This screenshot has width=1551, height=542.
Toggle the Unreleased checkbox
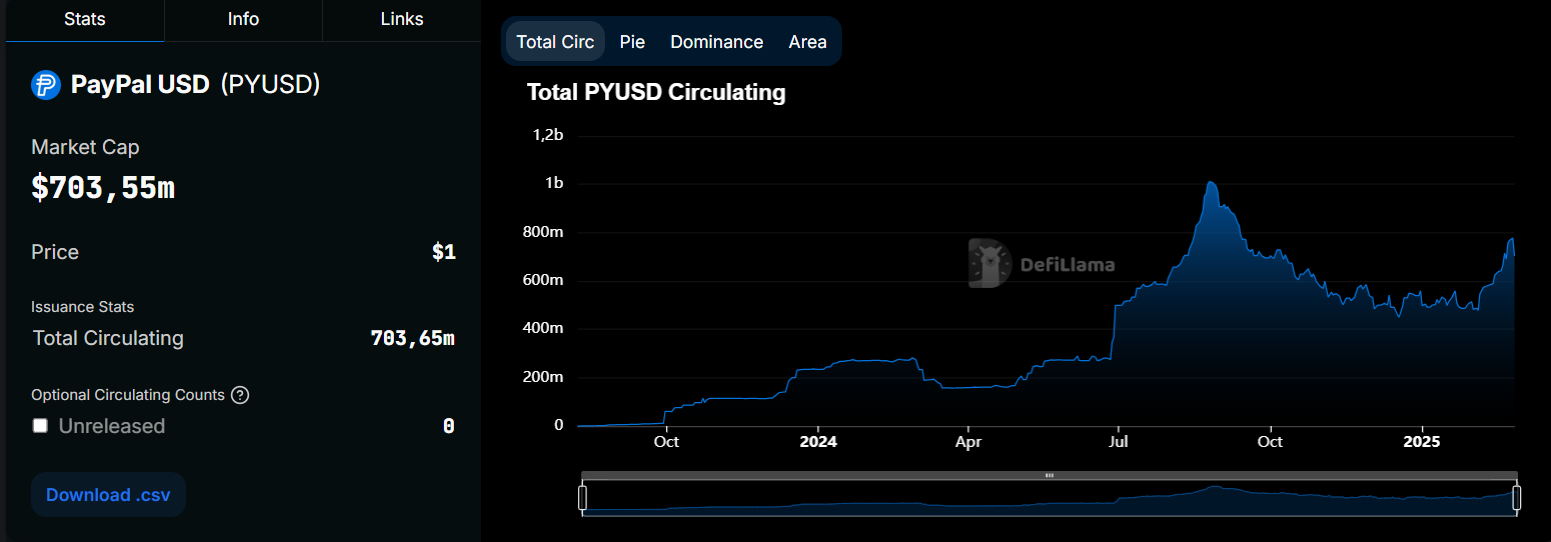40,426
